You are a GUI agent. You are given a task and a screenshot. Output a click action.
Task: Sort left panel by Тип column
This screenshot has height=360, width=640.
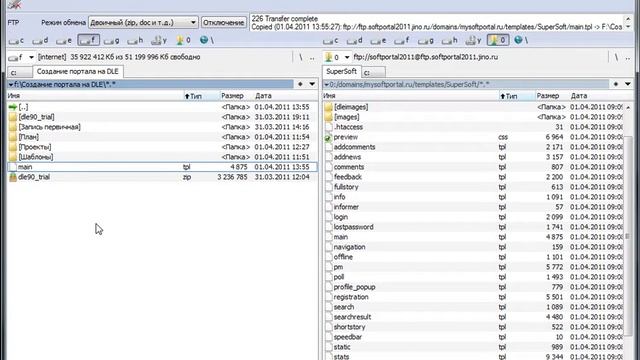click(x=202, y=96)
